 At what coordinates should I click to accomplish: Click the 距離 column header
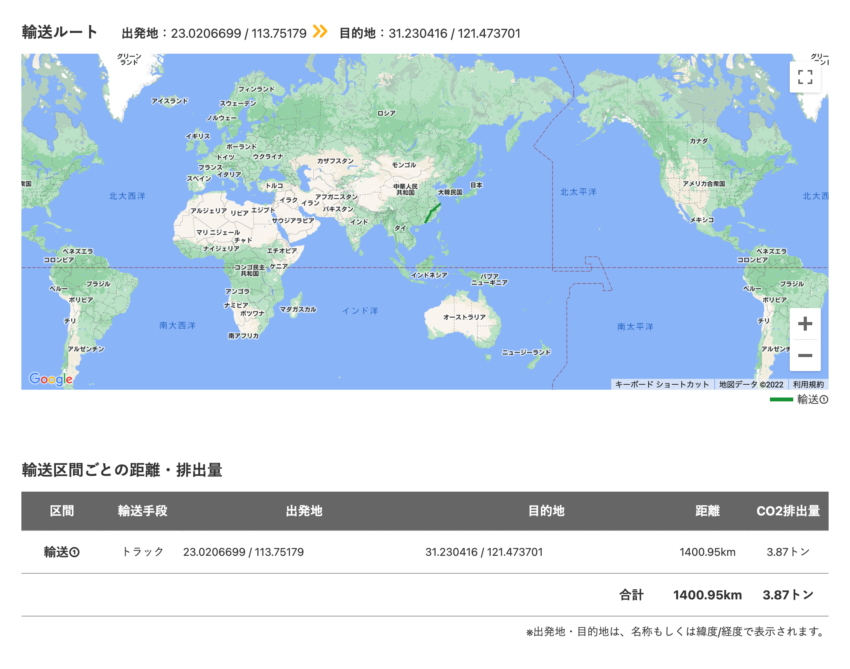707,512
